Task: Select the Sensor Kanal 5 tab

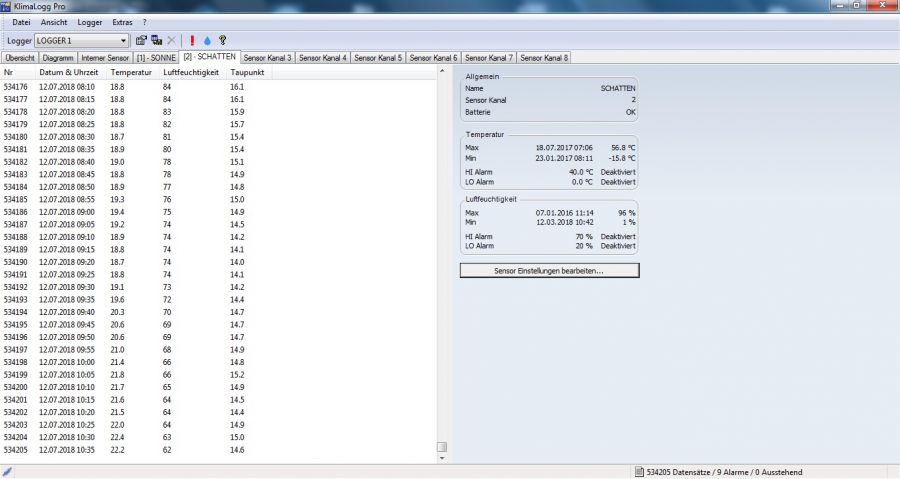Action: point(378,58)
